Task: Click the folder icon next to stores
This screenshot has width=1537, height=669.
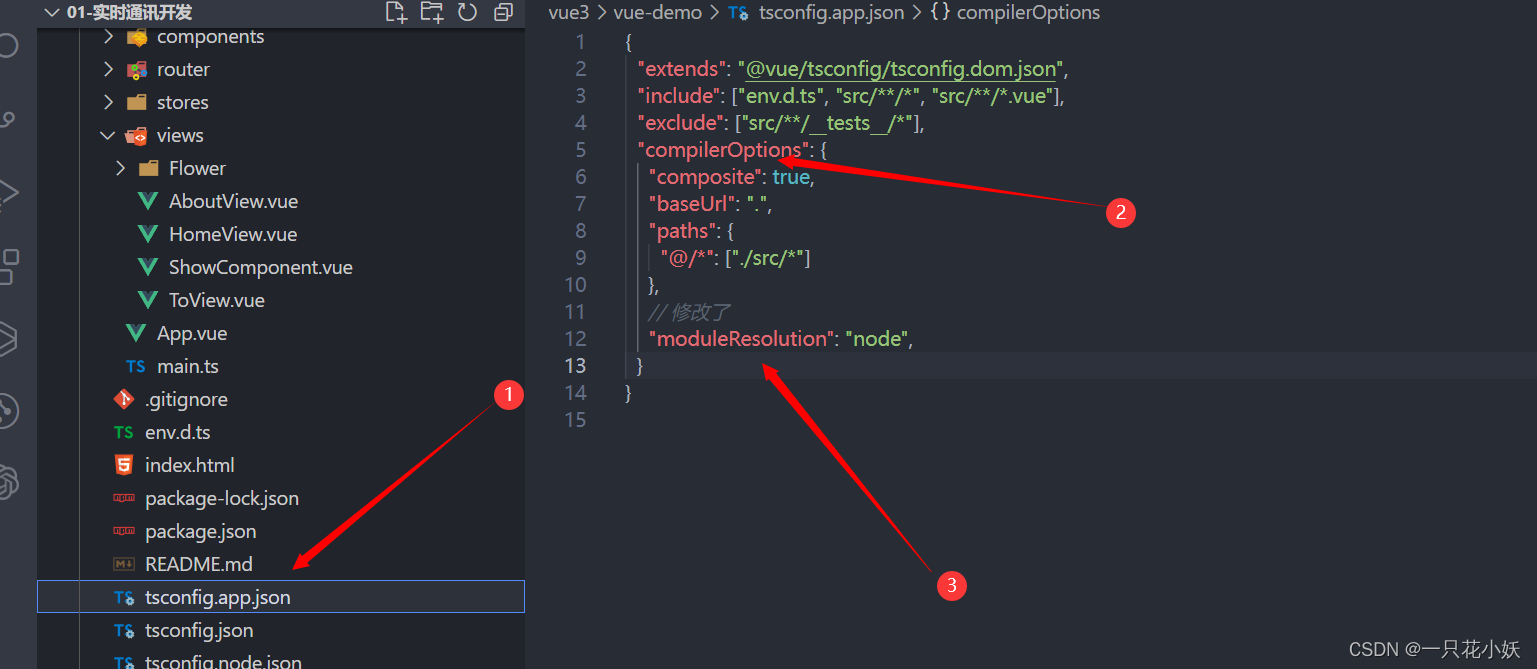Action: click(137, 103)
